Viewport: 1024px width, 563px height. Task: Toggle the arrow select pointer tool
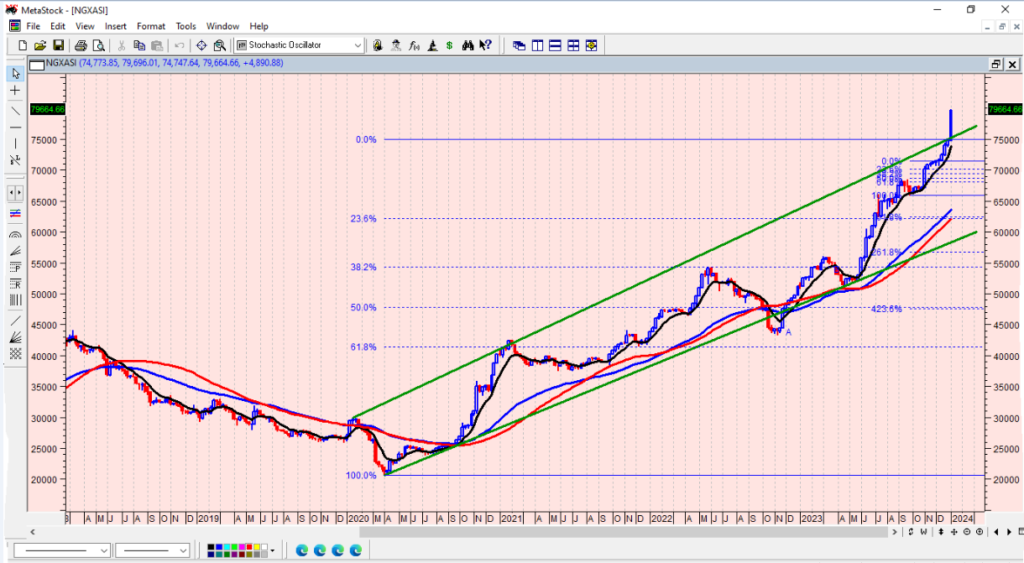pos(15,73)
